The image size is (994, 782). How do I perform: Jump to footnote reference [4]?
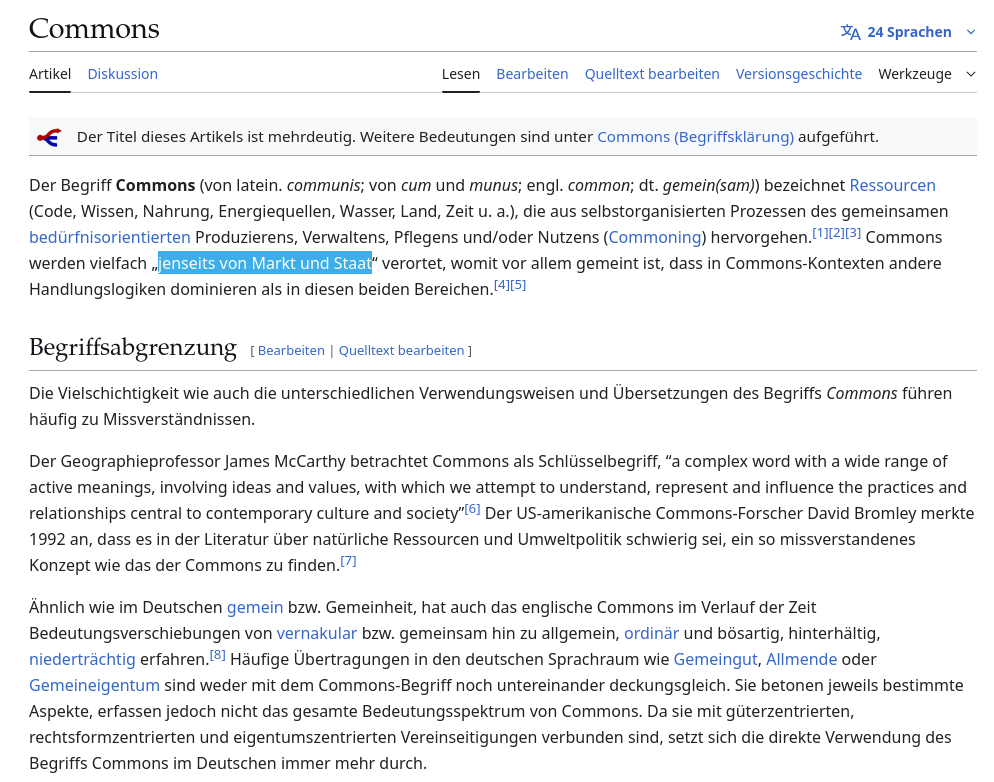point(501,285)
